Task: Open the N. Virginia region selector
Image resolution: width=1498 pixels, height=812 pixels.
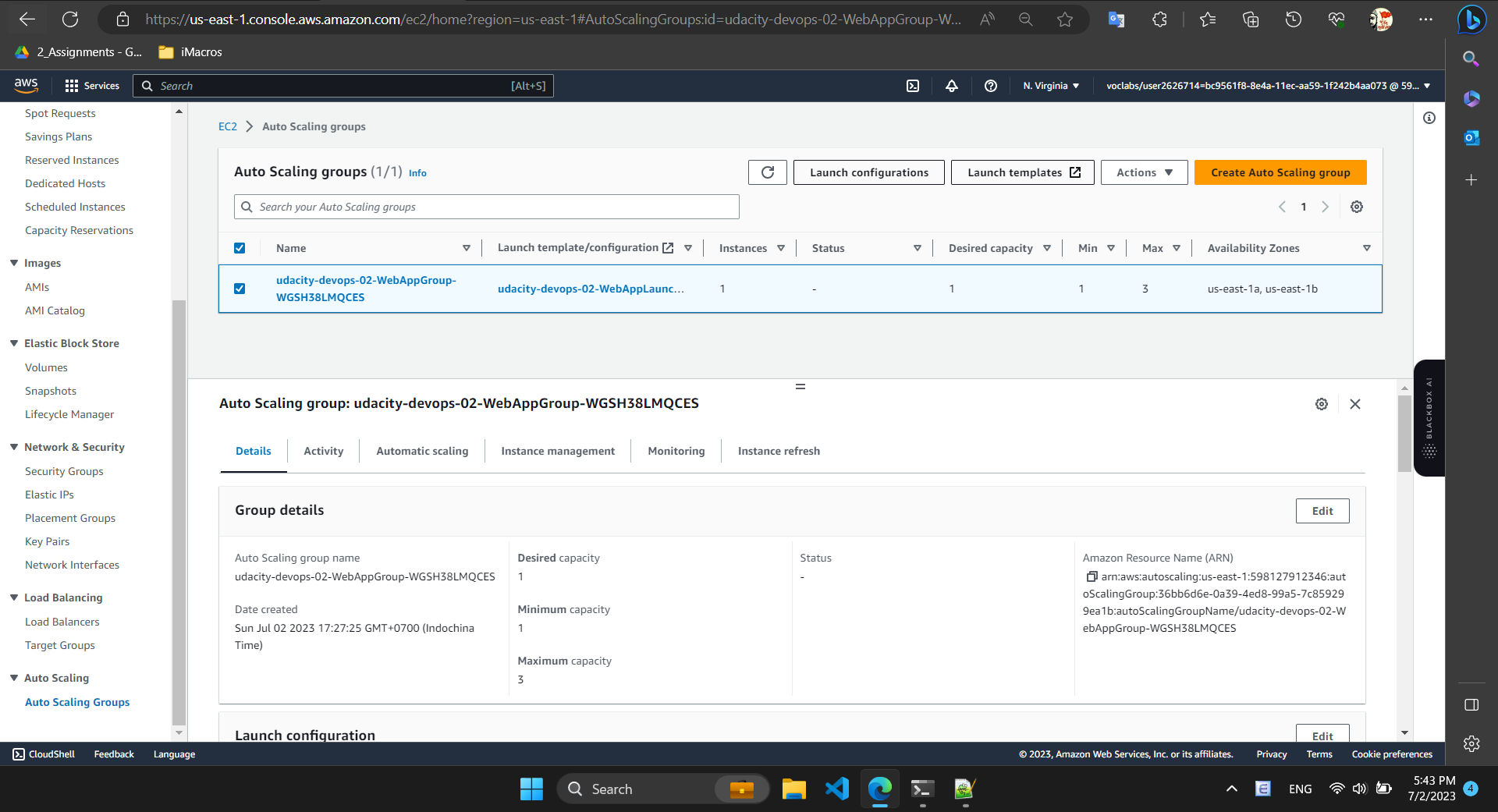Action: [1050, 86]
